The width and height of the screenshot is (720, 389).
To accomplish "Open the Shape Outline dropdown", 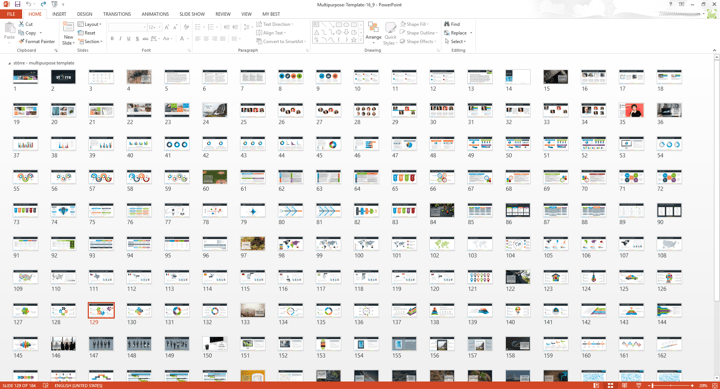I will [x=418, y=33].
